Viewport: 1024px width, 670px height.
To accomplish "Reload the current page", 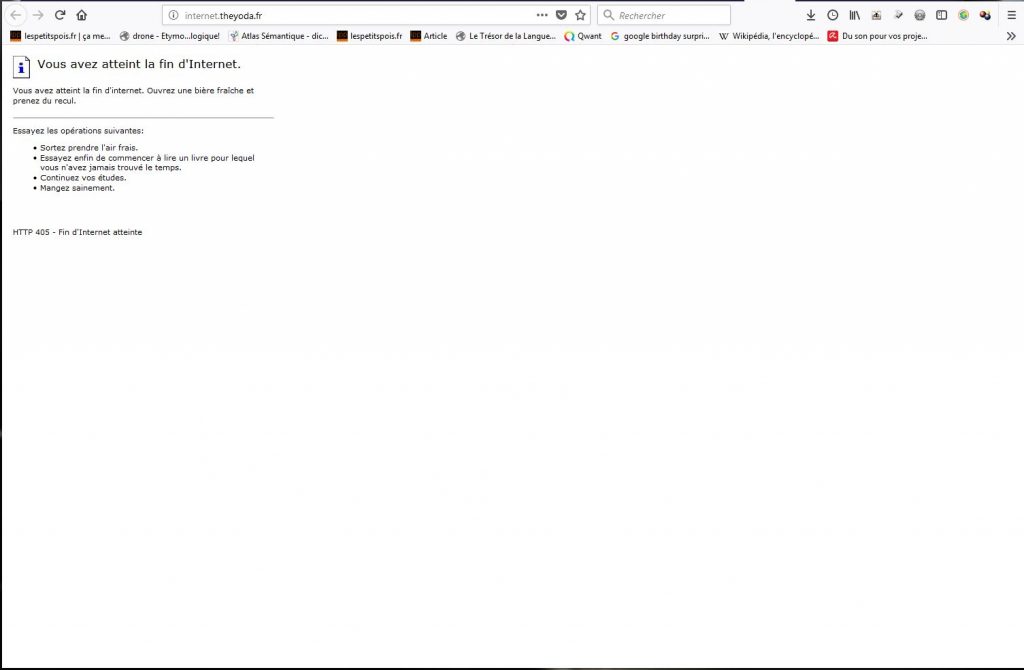I will pos(60,15).
